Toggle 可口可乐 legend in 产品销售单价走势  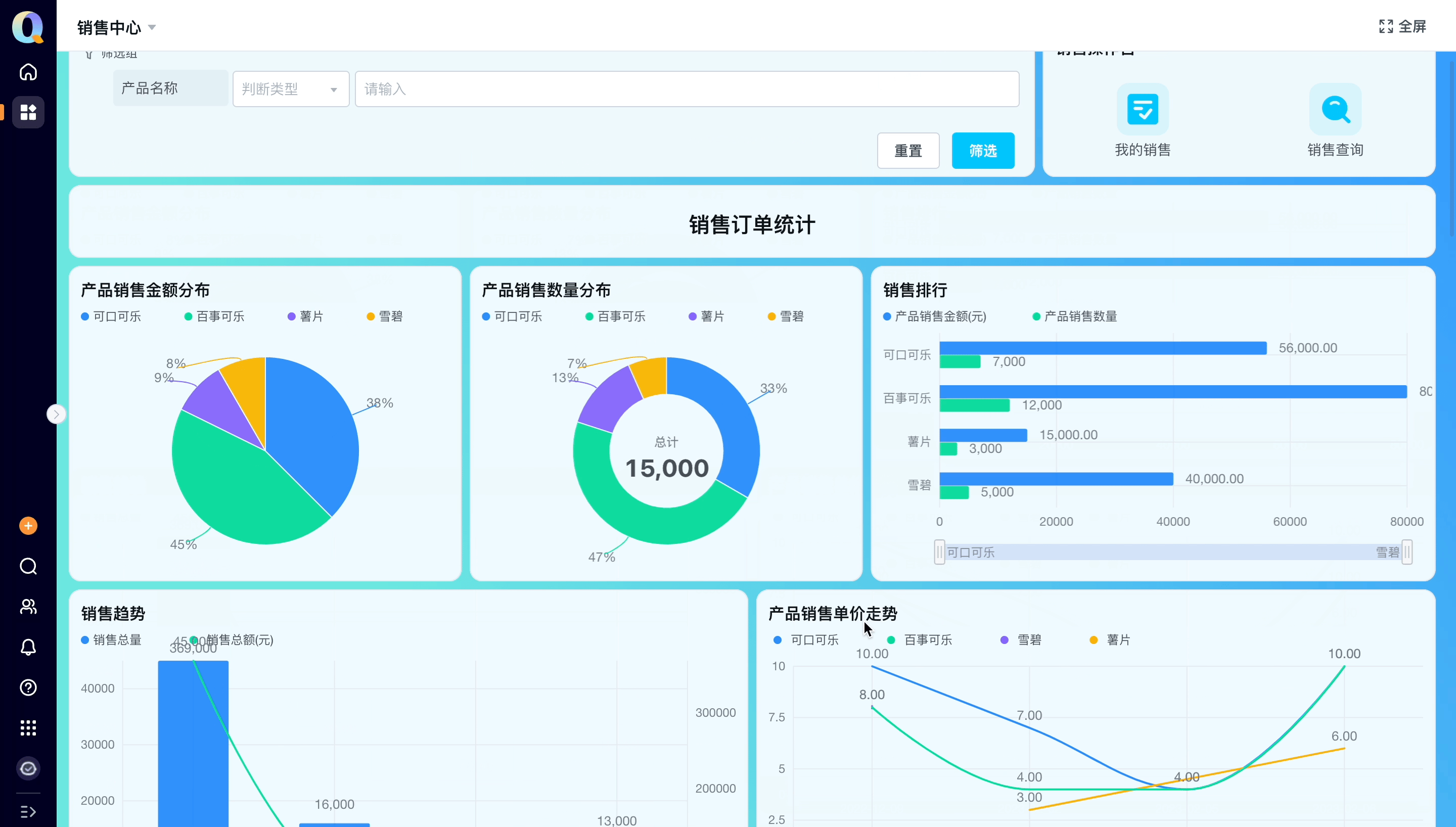click(x=806, y=640)
